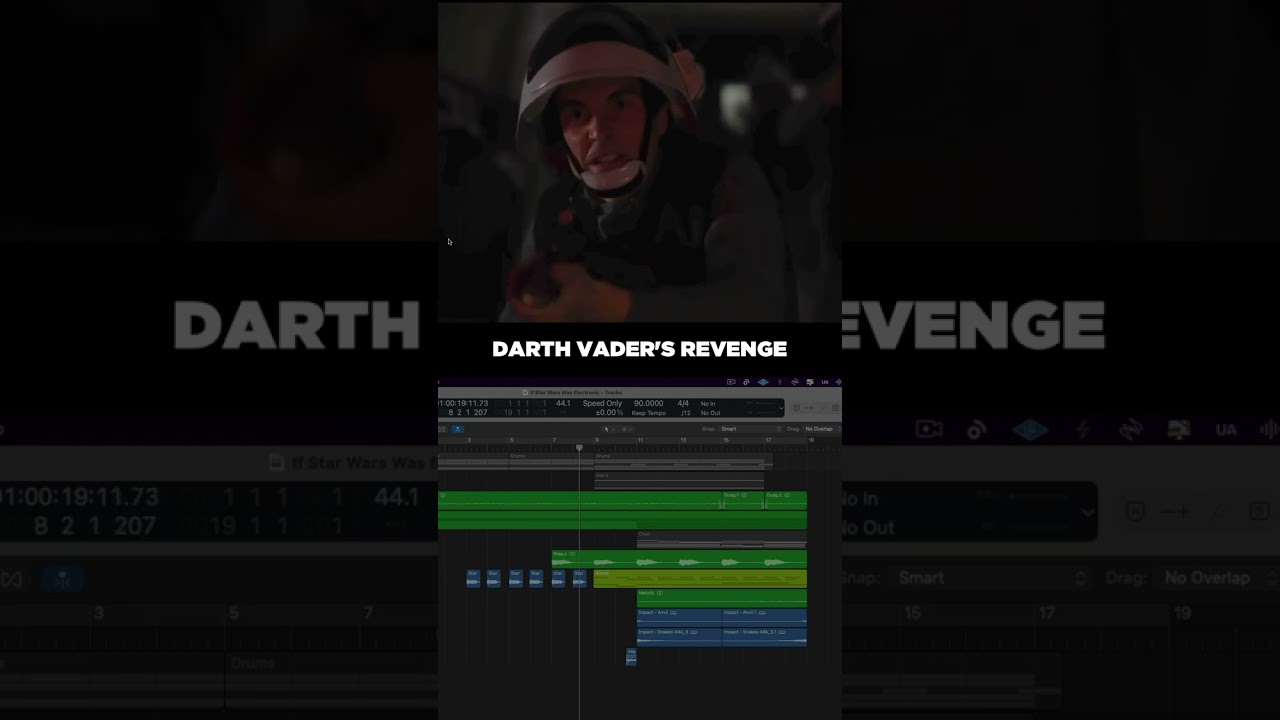Click bar 11 on the sharp timeline ruler

pos(640,440)
